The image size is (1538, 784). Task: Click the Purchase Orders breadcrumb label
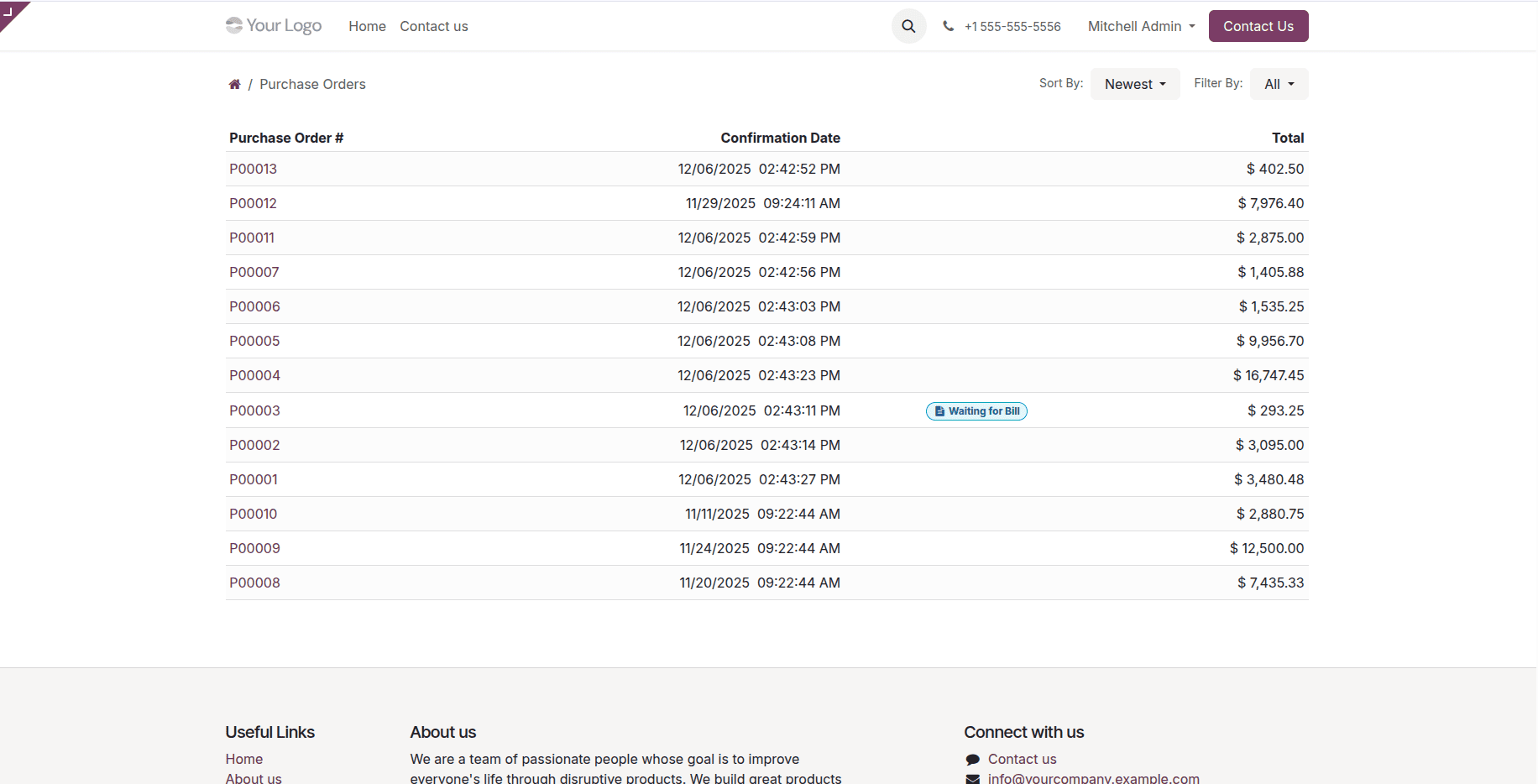coord(312,84)
